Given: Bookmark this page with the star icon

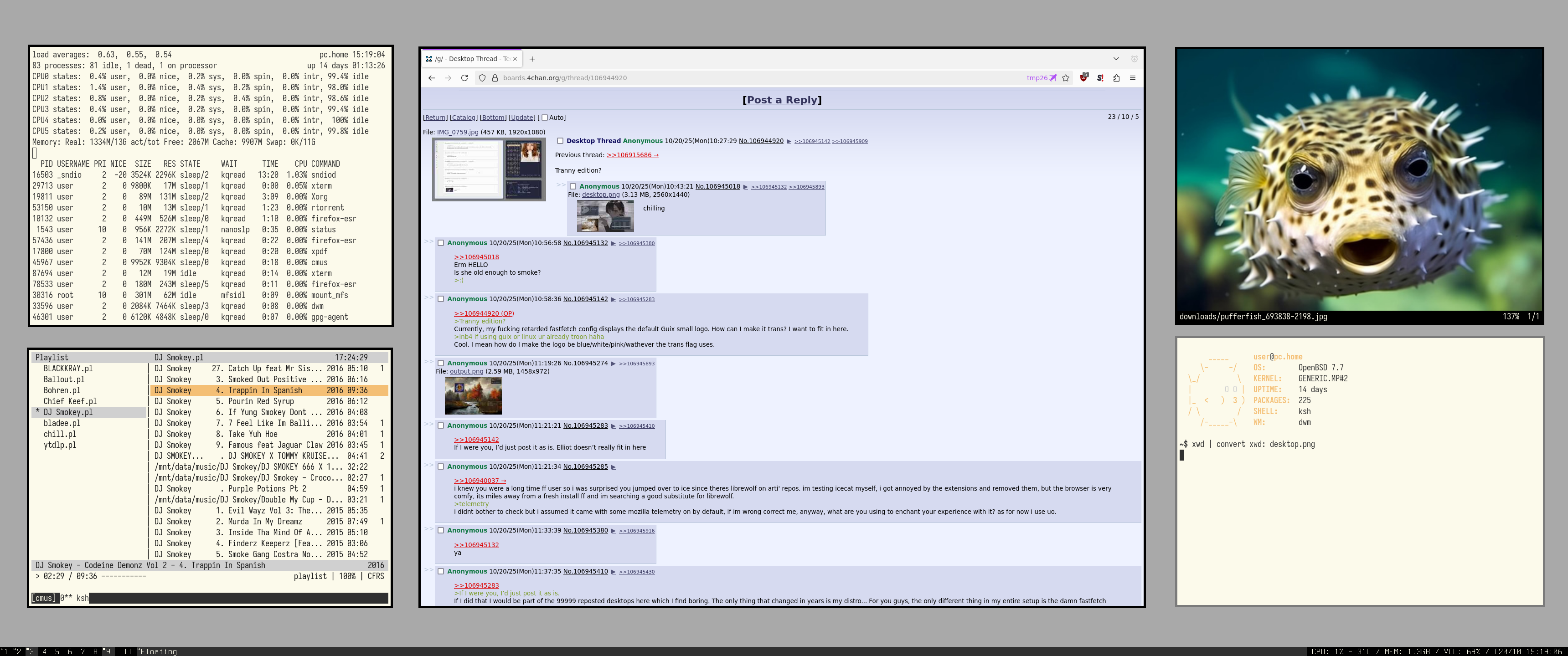Looking at the screenshot, I should pos(1065,77).
